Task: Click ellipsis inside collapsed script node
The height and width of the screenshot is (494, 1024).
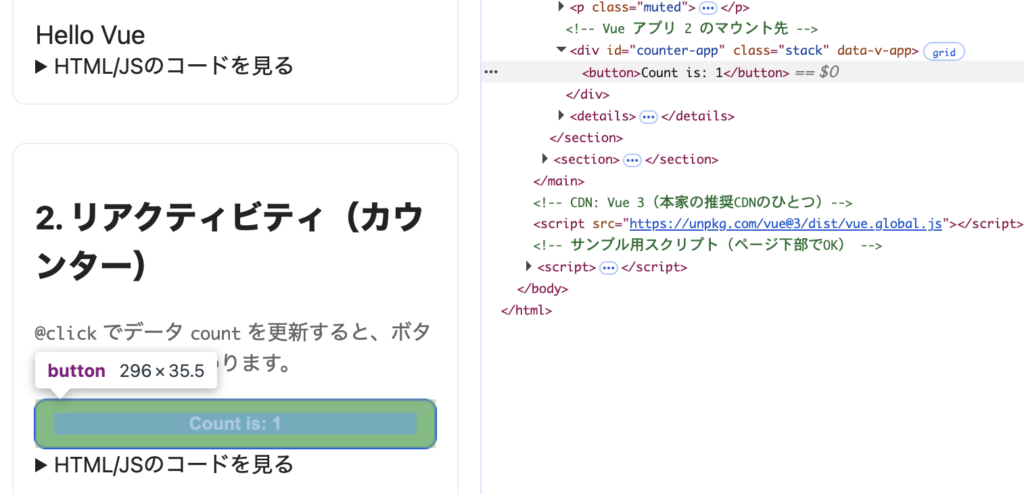Action: pos(608,267)
